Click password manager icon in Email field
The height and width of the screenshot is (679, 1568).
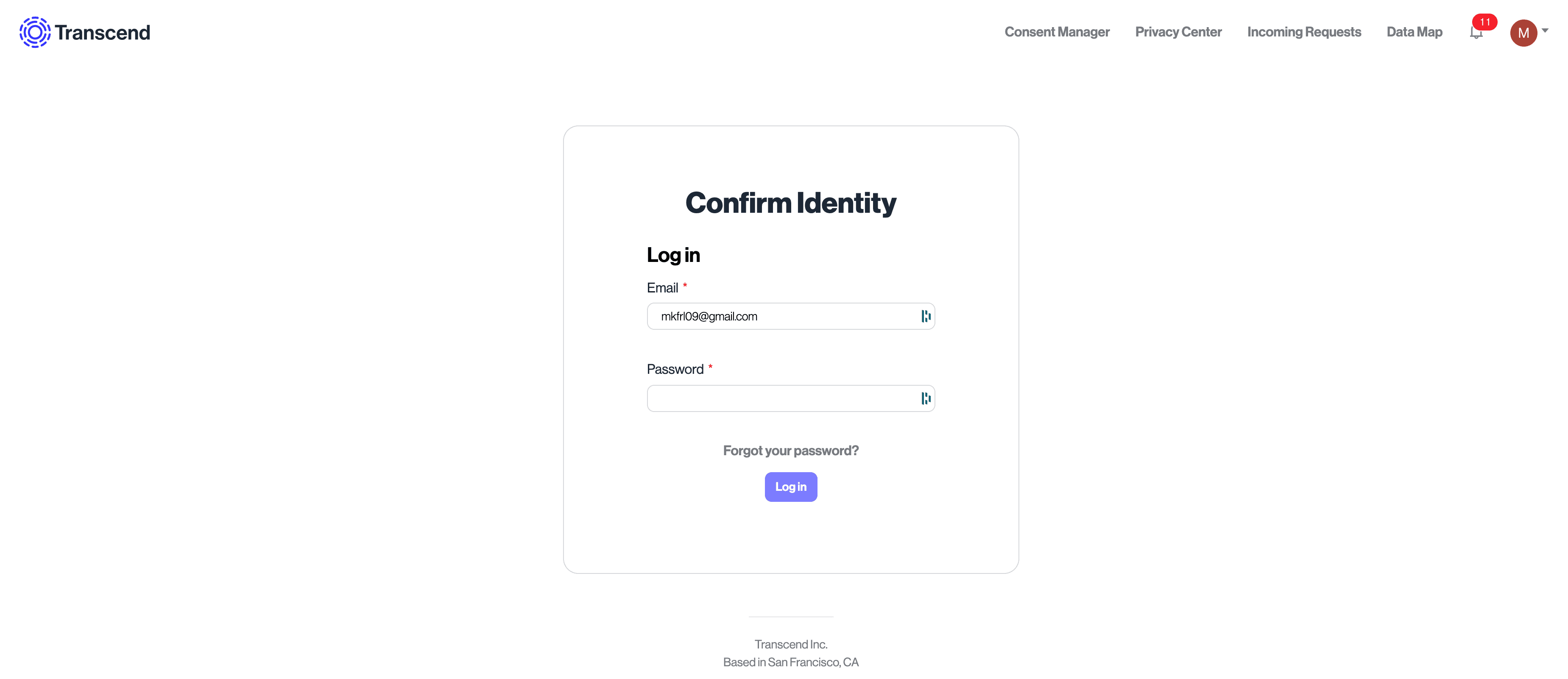[926, 316]
